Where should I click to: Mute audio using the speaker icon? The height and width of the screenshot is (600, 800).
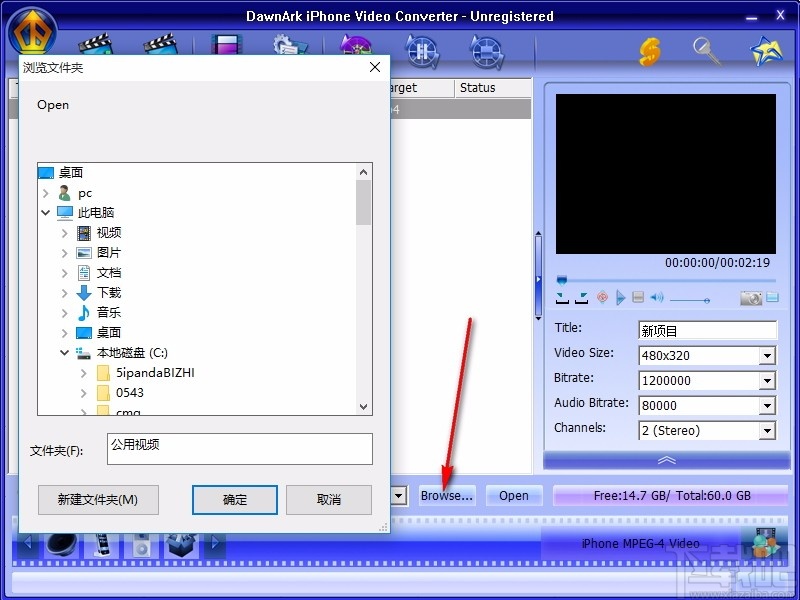coord(657,297)
